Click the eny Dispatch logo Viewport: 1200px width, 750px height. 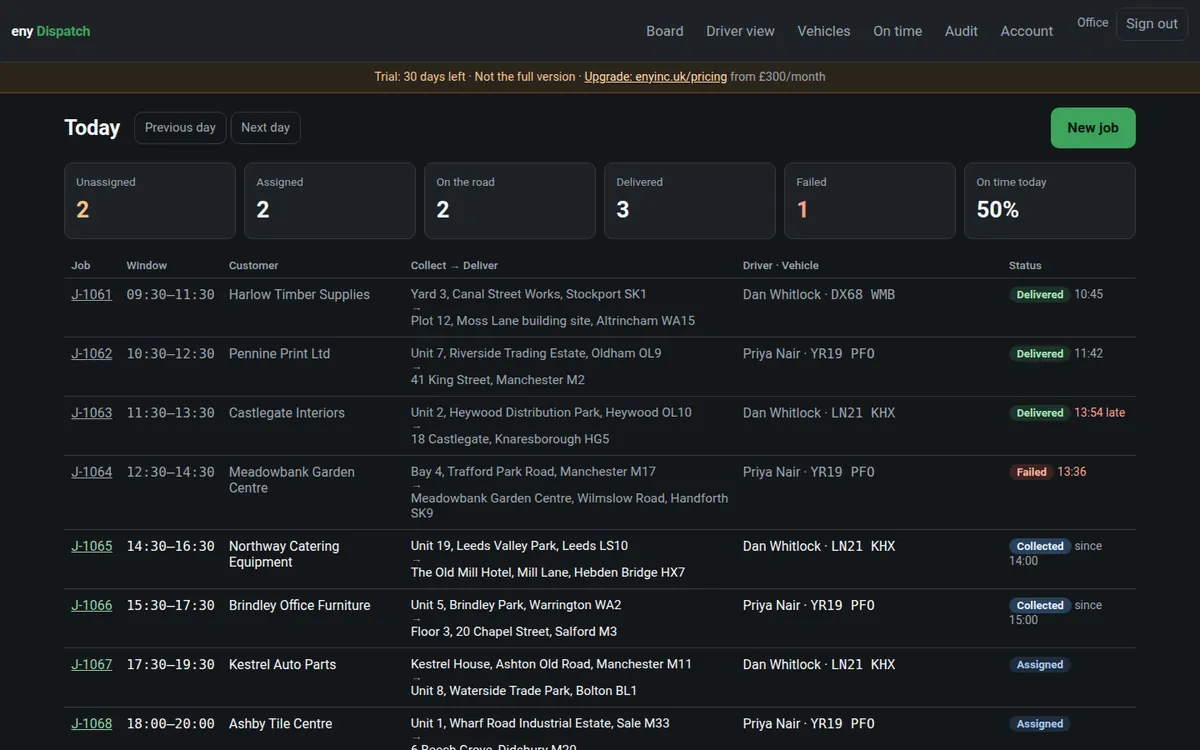[x=51, y=31]
